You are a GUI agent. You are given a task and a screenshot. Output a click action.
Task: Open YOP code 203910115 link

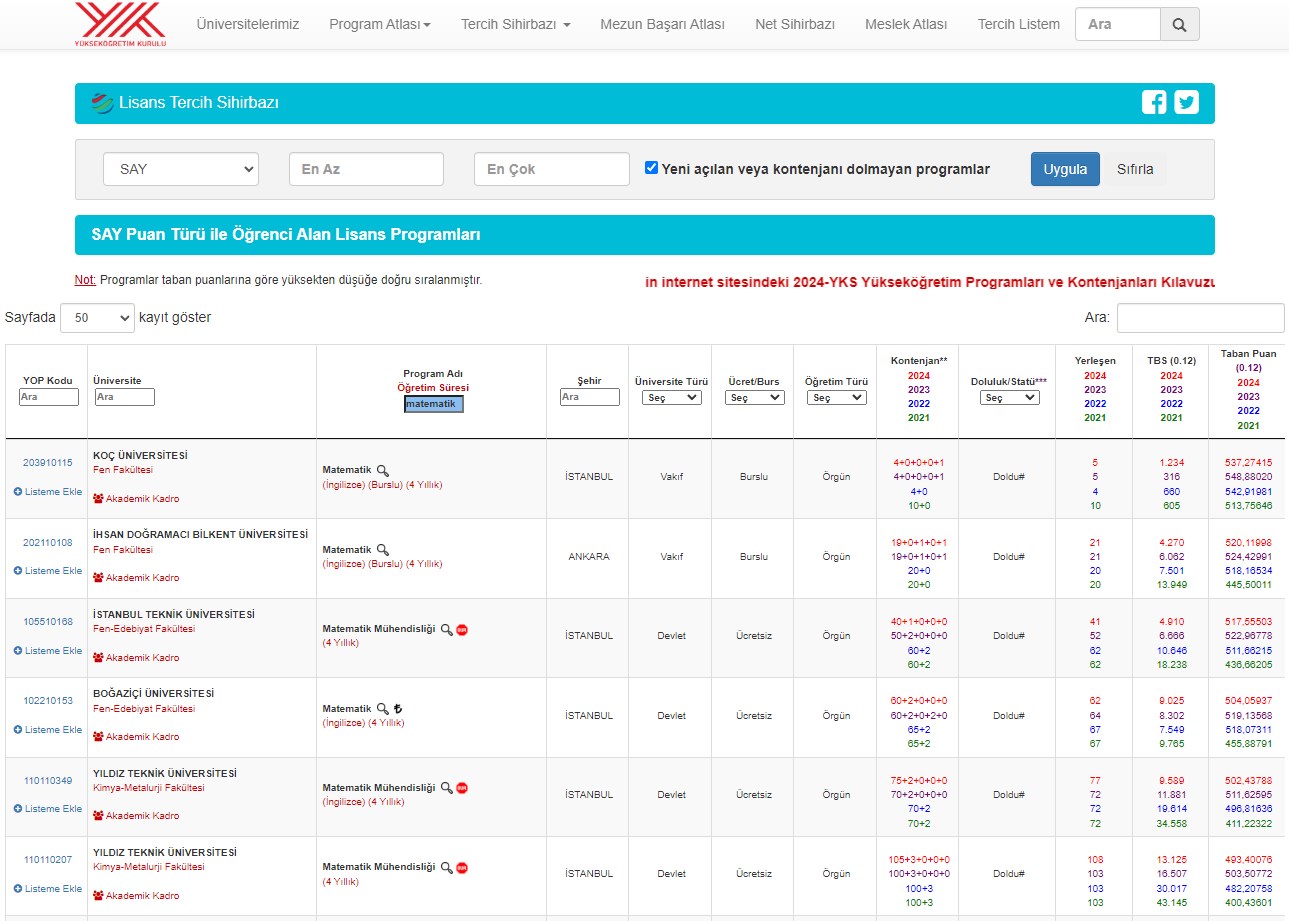pos(48,463)
